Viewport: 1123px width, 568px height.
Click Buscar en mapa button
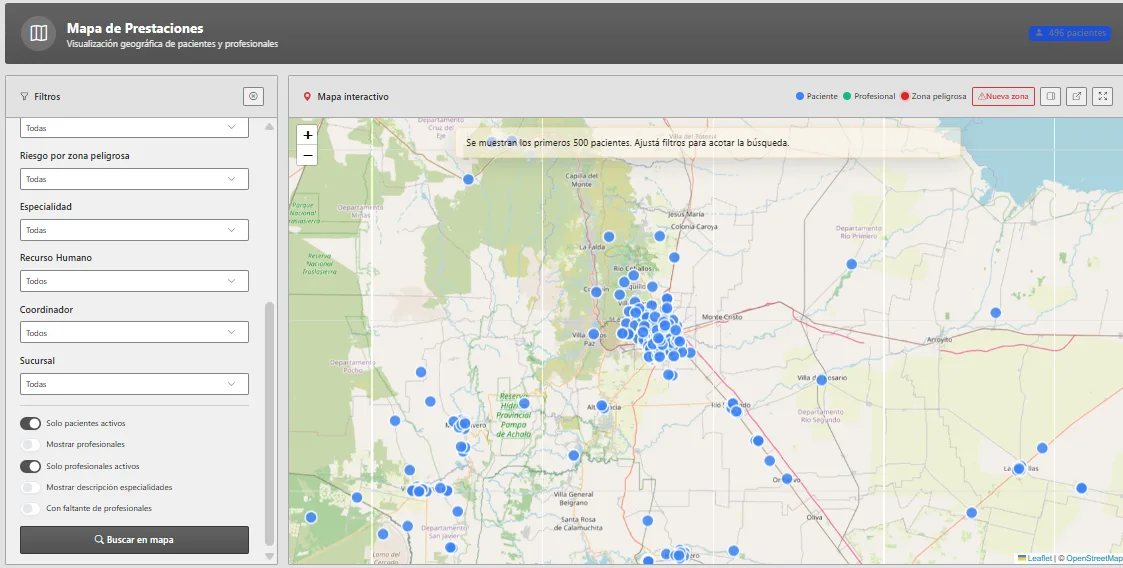(x=134, y=540)
